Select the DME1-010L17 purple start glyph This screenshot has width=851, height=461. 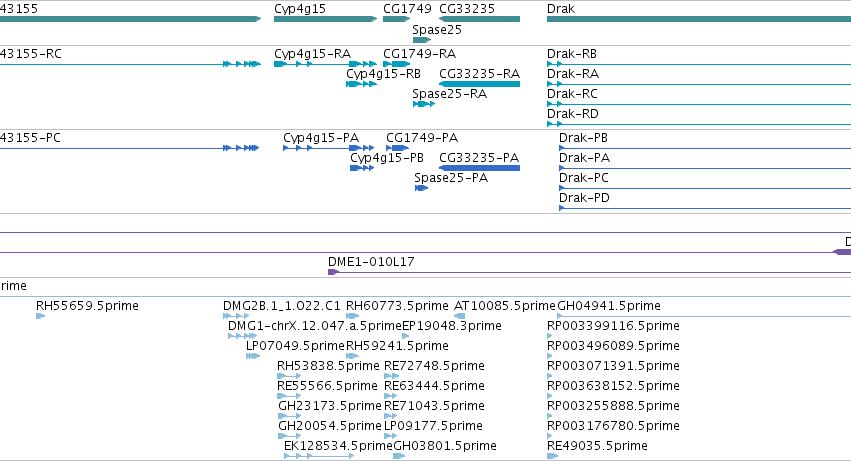tap(333, 272)
